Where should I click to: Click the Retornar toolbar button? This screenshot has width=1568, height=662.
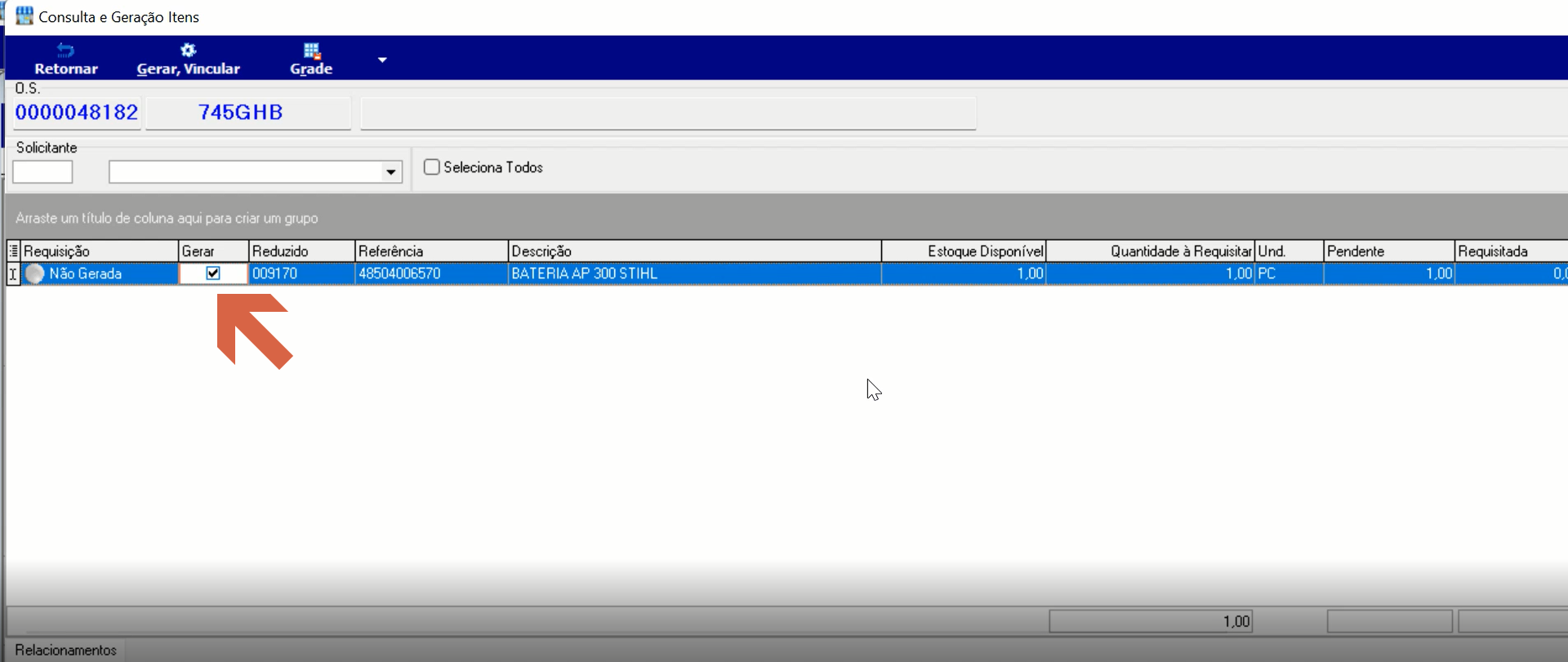(65, 59)
